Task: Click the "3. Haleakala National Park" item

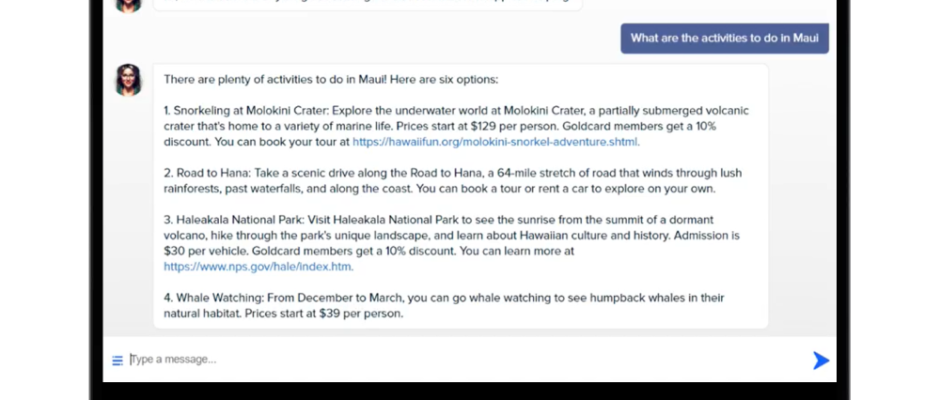Action: 233,220
